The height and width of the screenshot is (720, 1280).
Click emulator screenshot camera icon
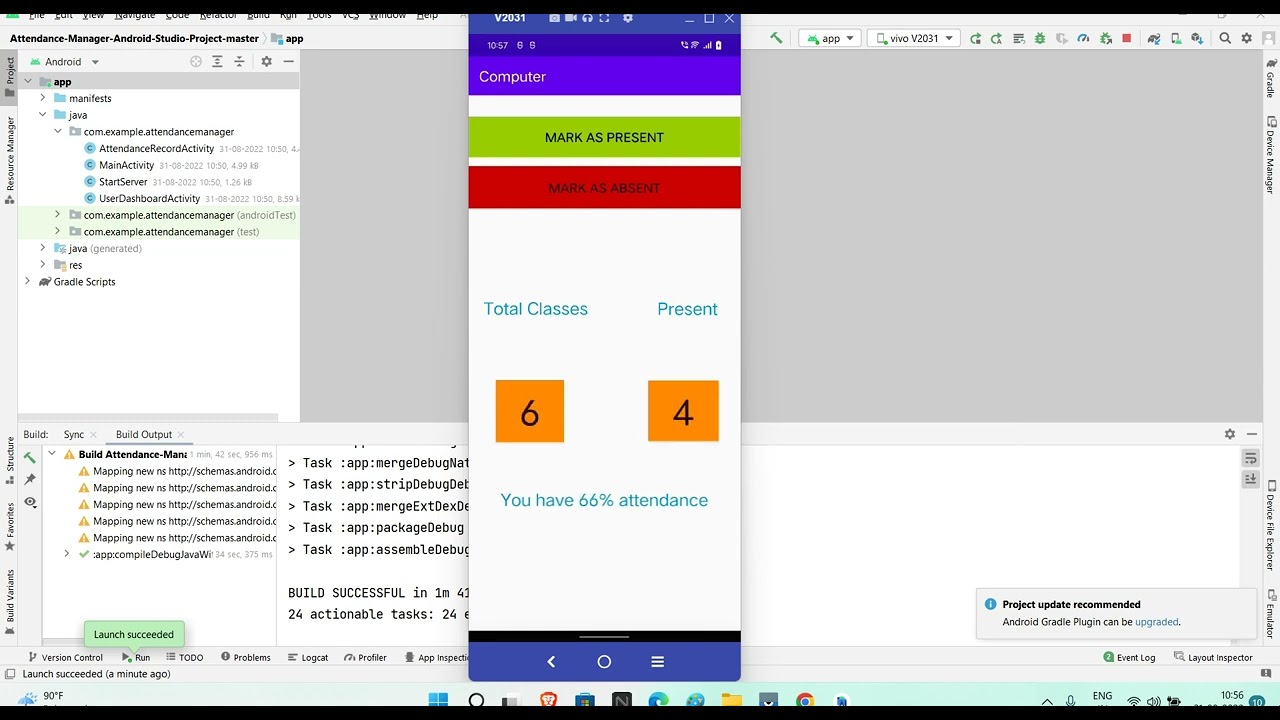[554, 18]
